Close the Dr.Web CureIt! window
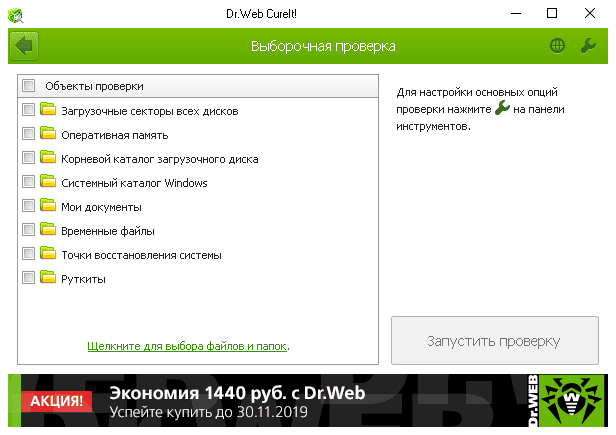The image size is (616, 435). 590,14
